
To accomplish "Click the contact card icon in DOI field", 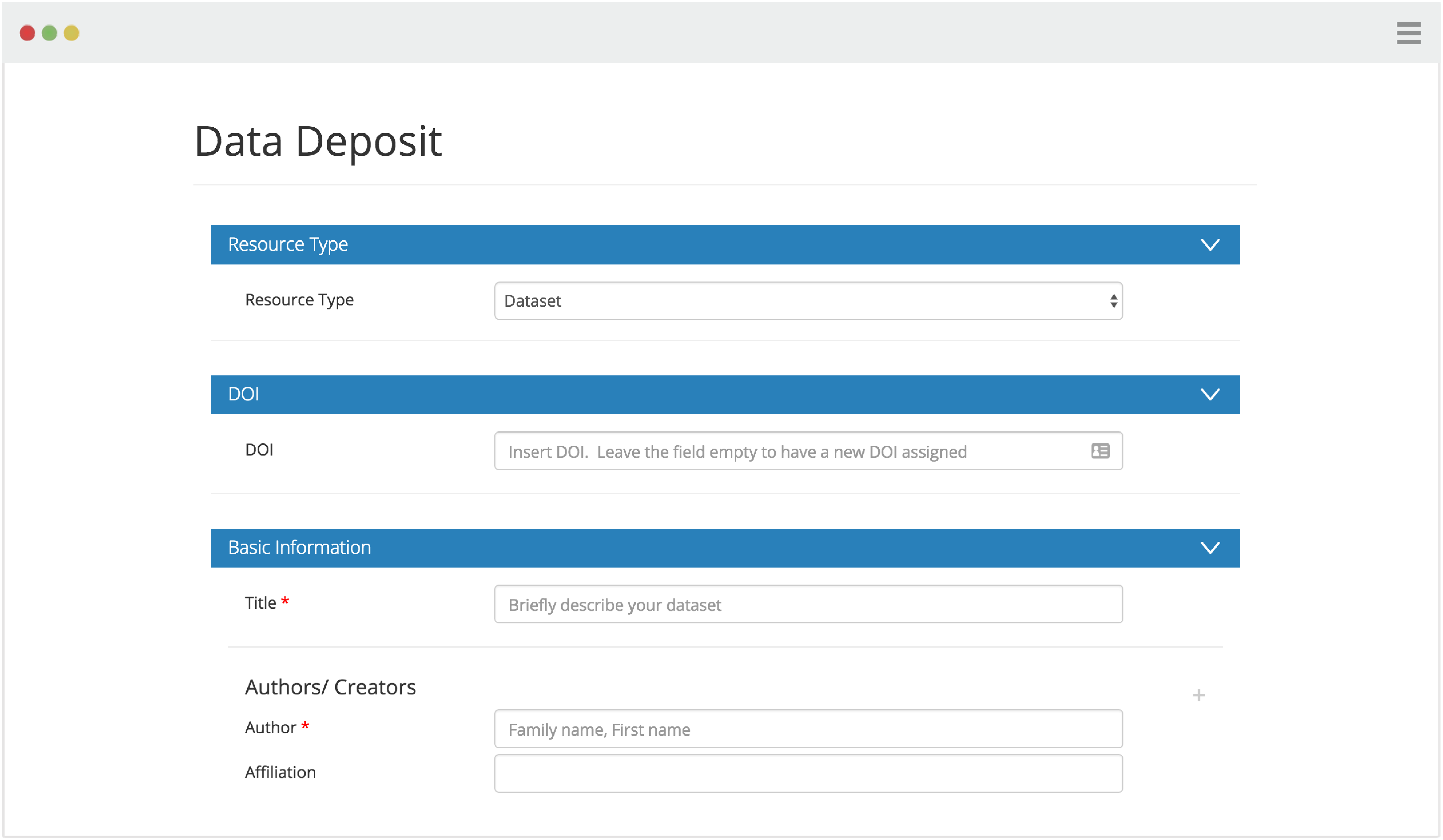I will 1100,451.
